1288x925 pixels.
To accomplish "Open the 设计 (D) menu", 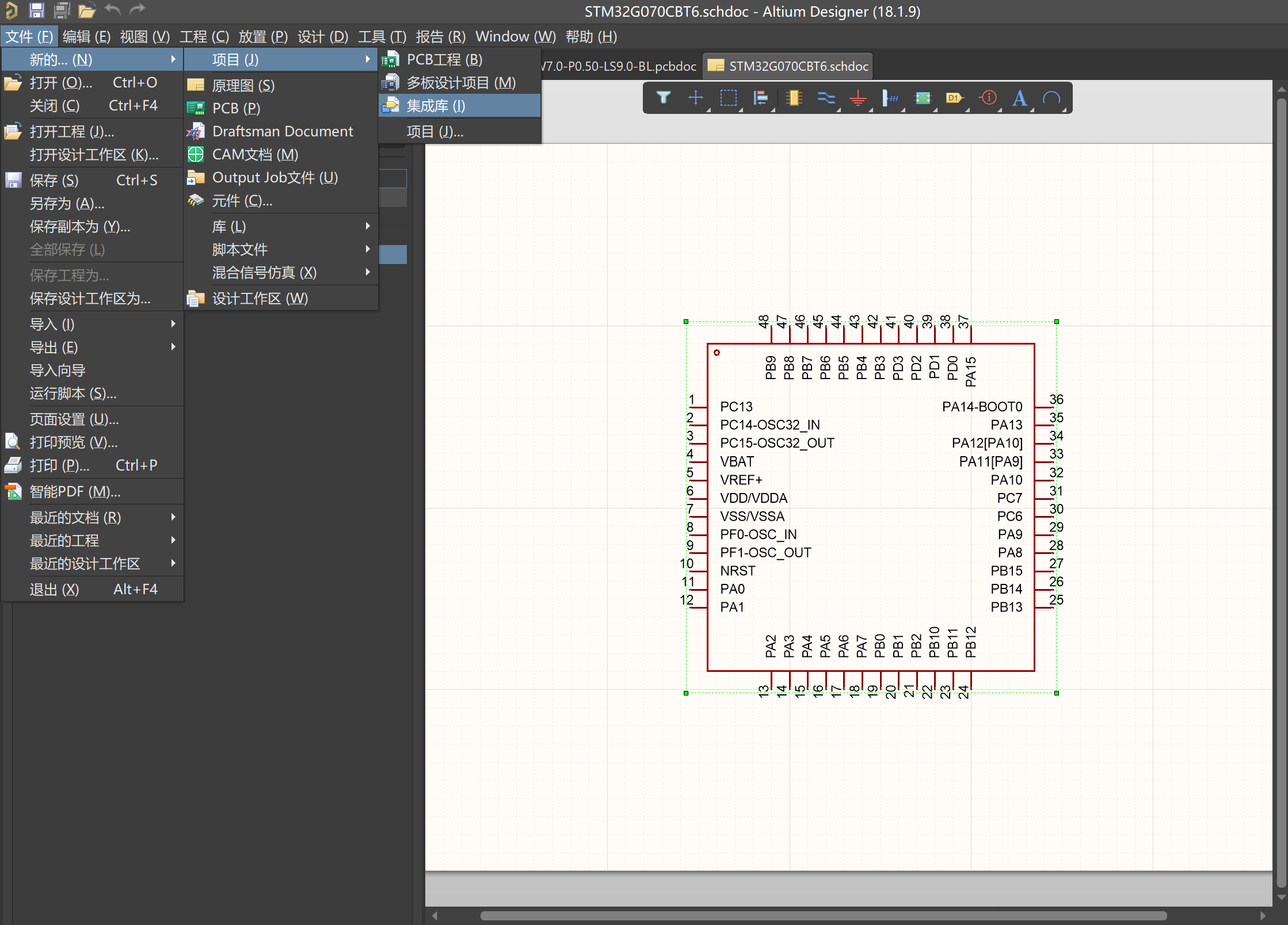I will (323, 36).
